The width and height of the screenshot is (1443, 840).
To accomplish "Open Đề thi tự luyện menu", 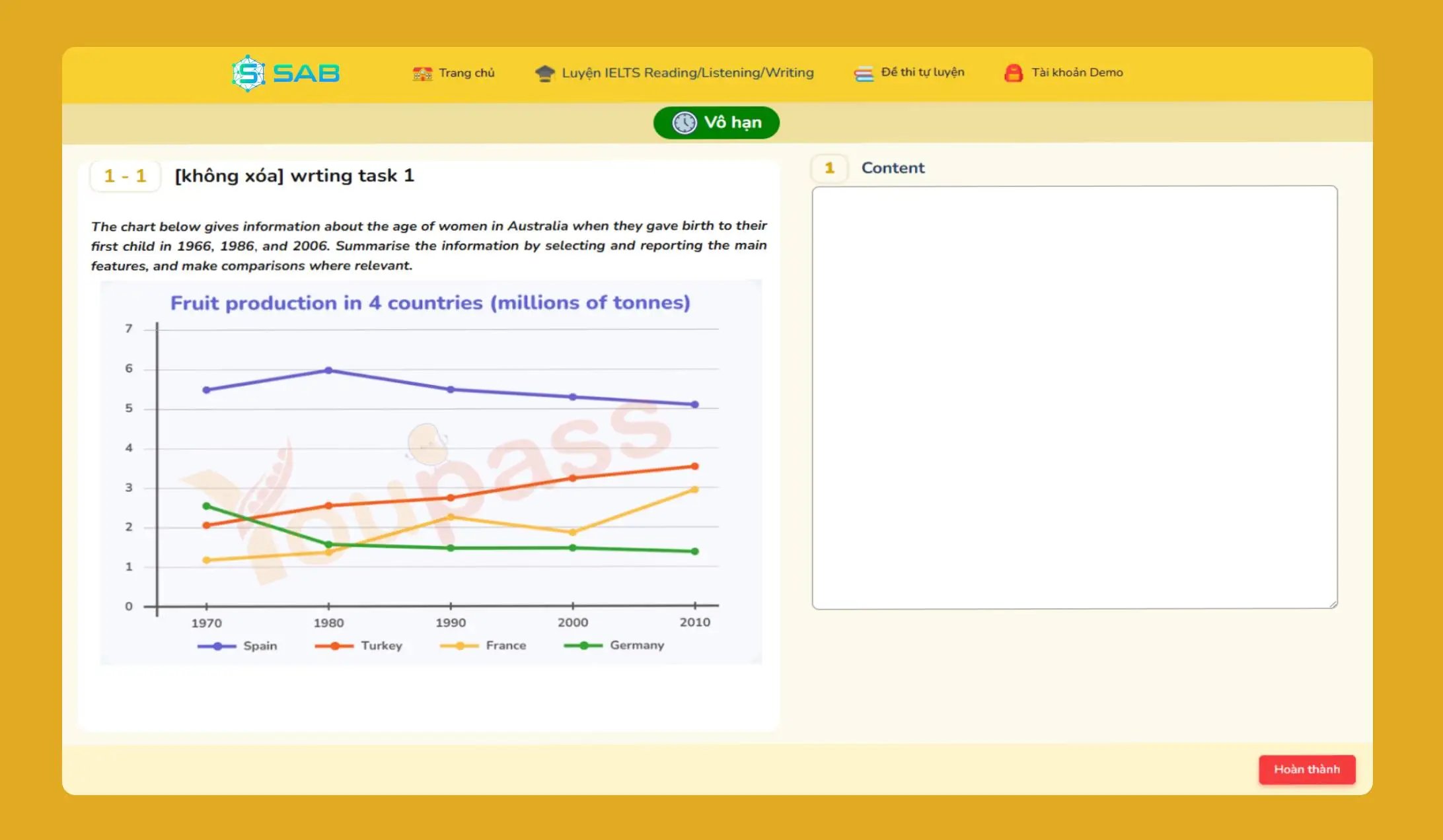I will 922,72.
